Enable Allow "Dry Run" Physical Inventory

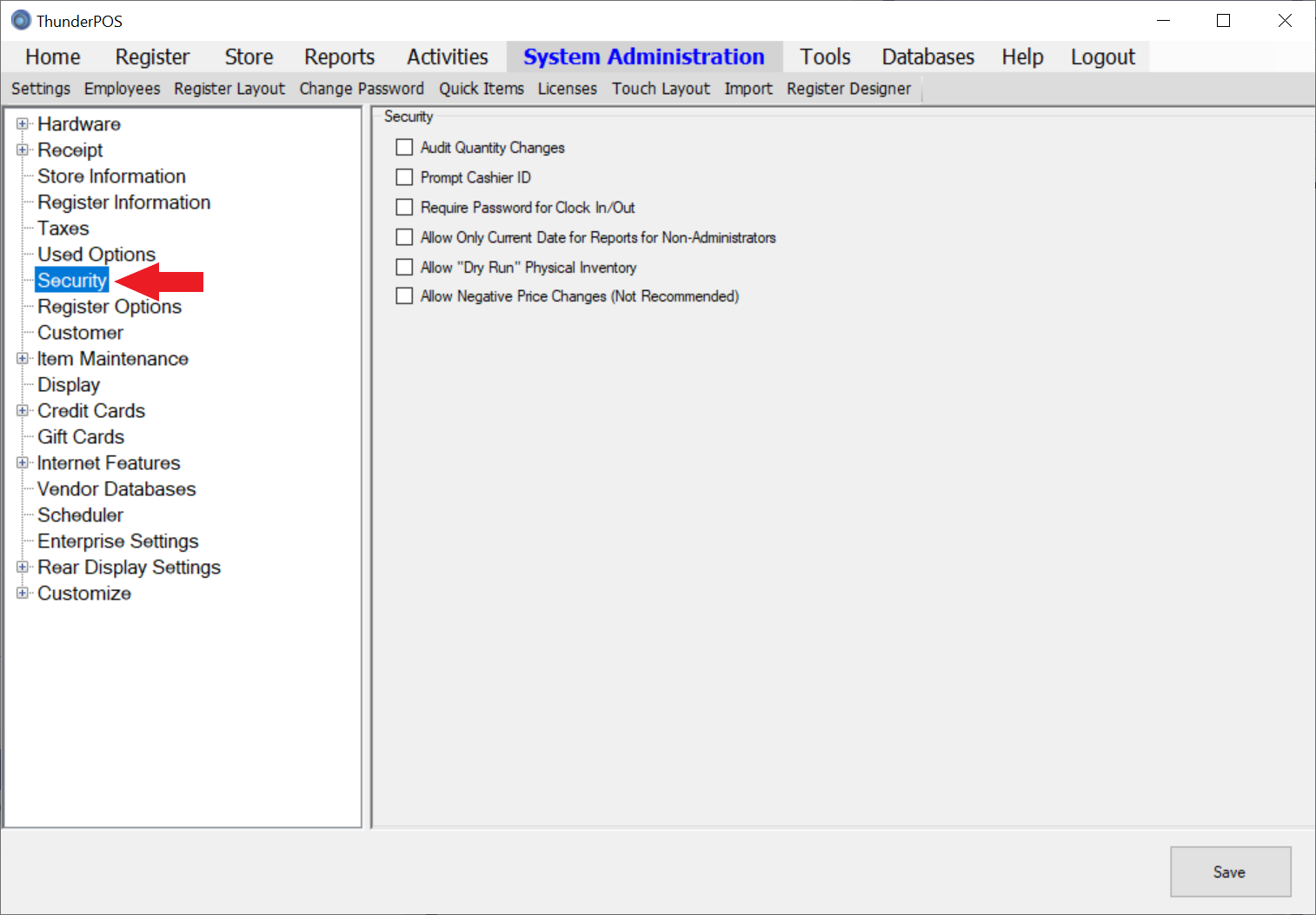(x=404, y=268)
